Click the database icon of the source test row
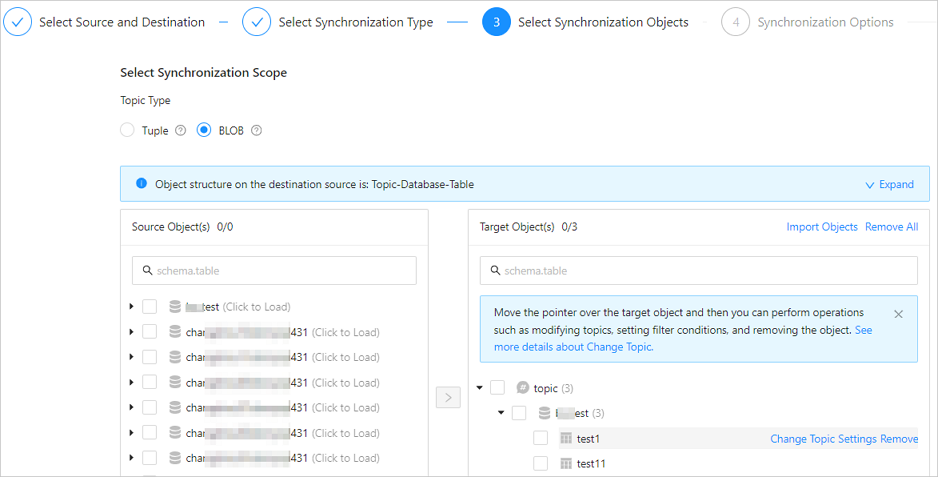The width and height of the screenshot is (938, 477). click(175, 307)
